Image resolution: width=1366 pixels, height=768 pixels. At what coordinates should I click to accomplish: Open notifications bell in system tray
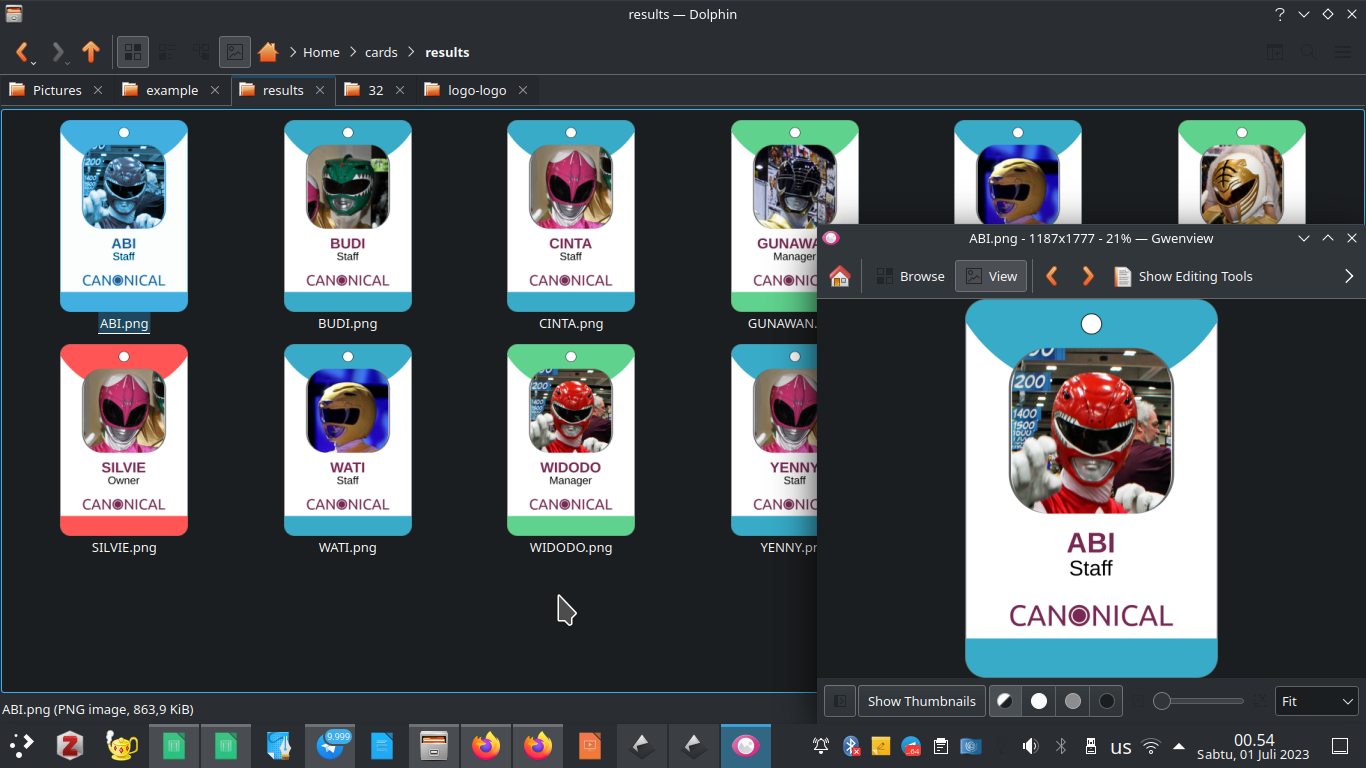click(x=821, y=746)
